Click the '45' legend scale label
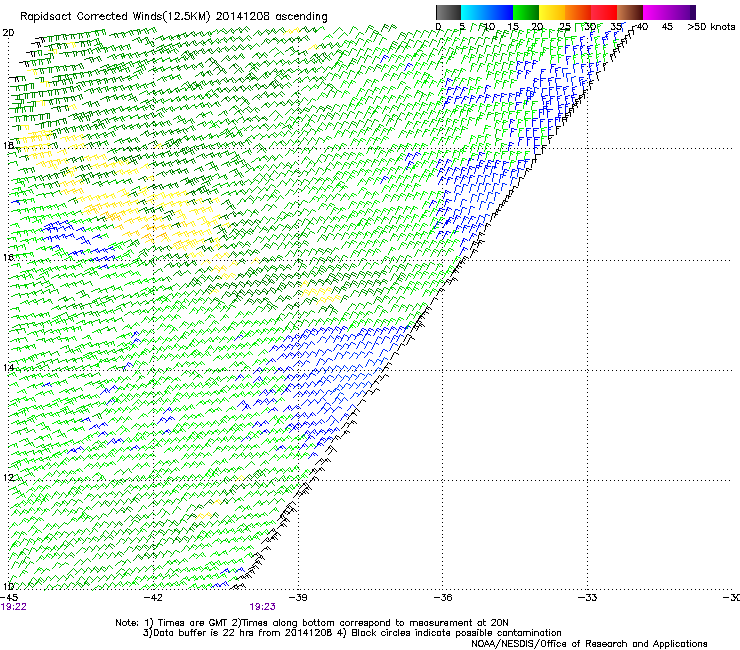 click(667, 26)
